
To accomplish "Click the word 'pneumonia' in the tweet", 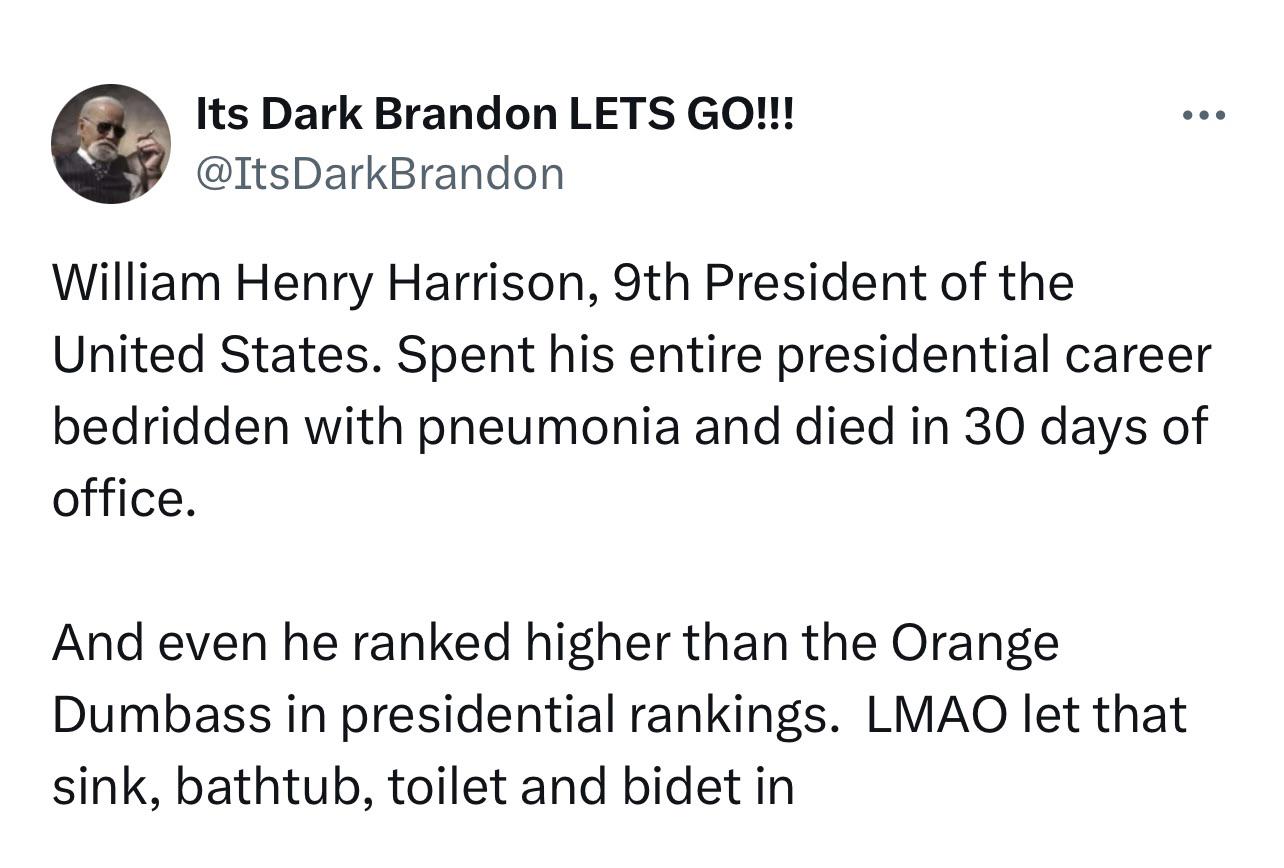I will [x=552, y=429].
